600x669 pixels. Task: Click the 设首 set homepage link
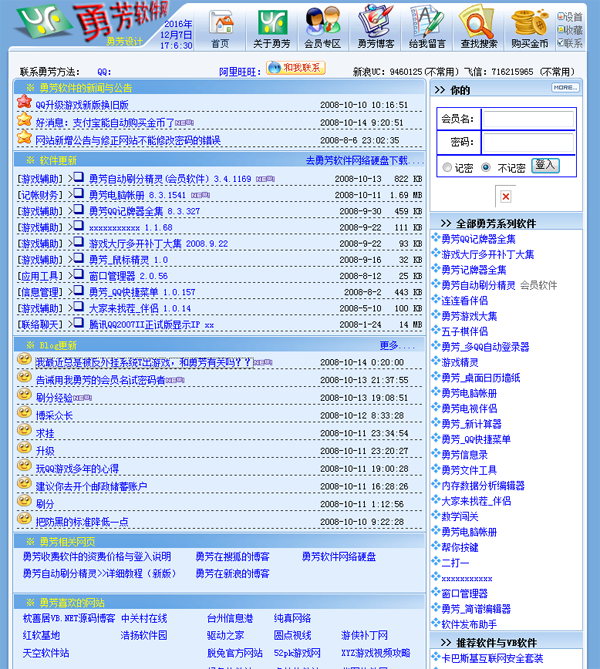click(570, 17)
